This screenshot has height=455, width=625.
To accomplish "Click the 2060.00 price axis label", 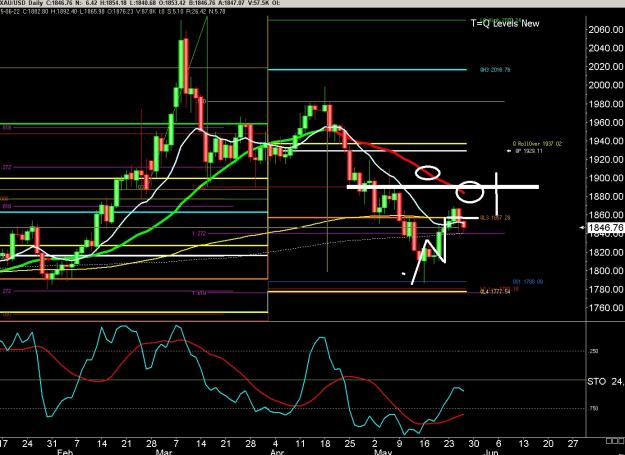I will pyautogui.click(x=605, y=29).
